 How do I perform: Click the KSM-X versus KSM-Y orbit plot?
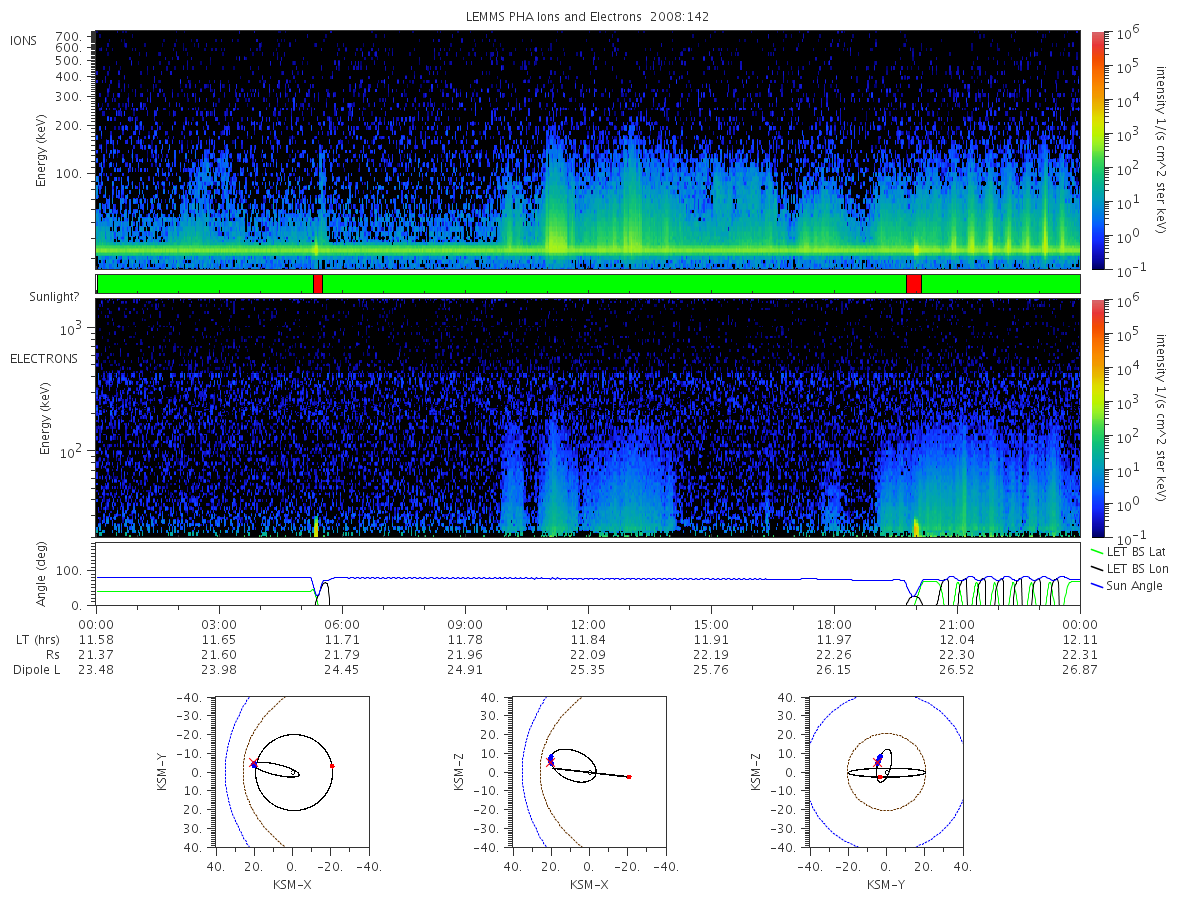290,772
